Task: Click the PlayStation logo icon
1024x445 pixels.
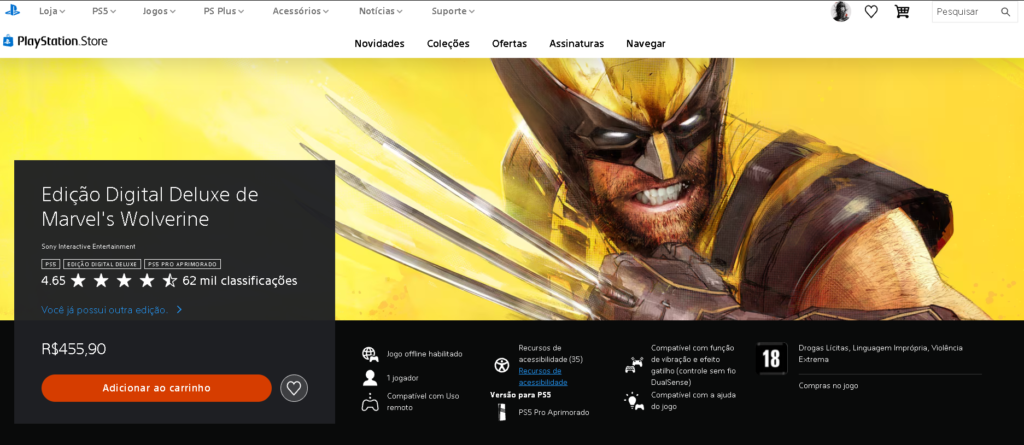Action: tap(12, 10)
